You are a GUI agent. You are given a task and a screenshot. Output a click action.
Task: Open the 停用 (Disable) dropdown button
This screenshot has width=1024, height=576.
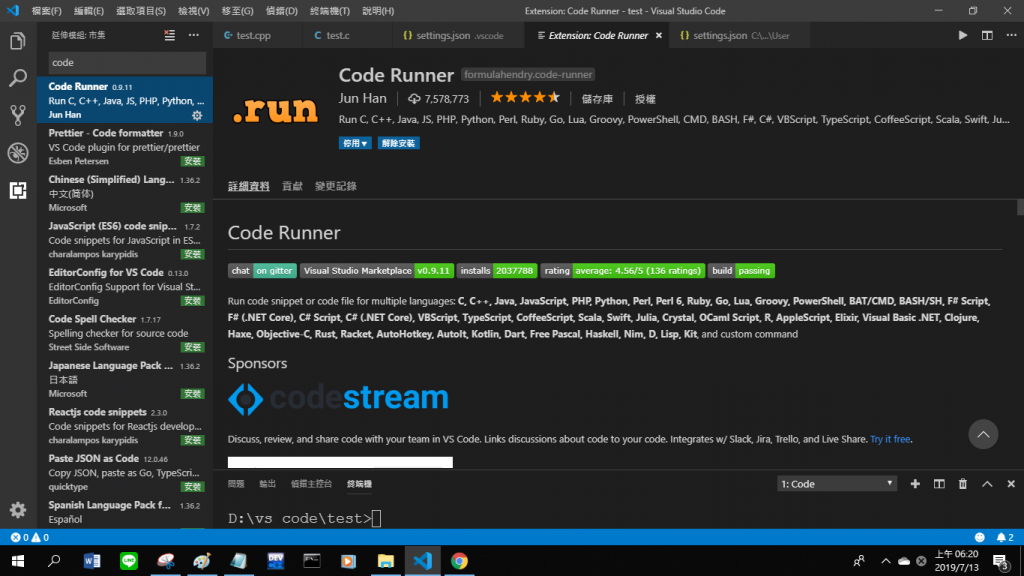click(355, 143)
